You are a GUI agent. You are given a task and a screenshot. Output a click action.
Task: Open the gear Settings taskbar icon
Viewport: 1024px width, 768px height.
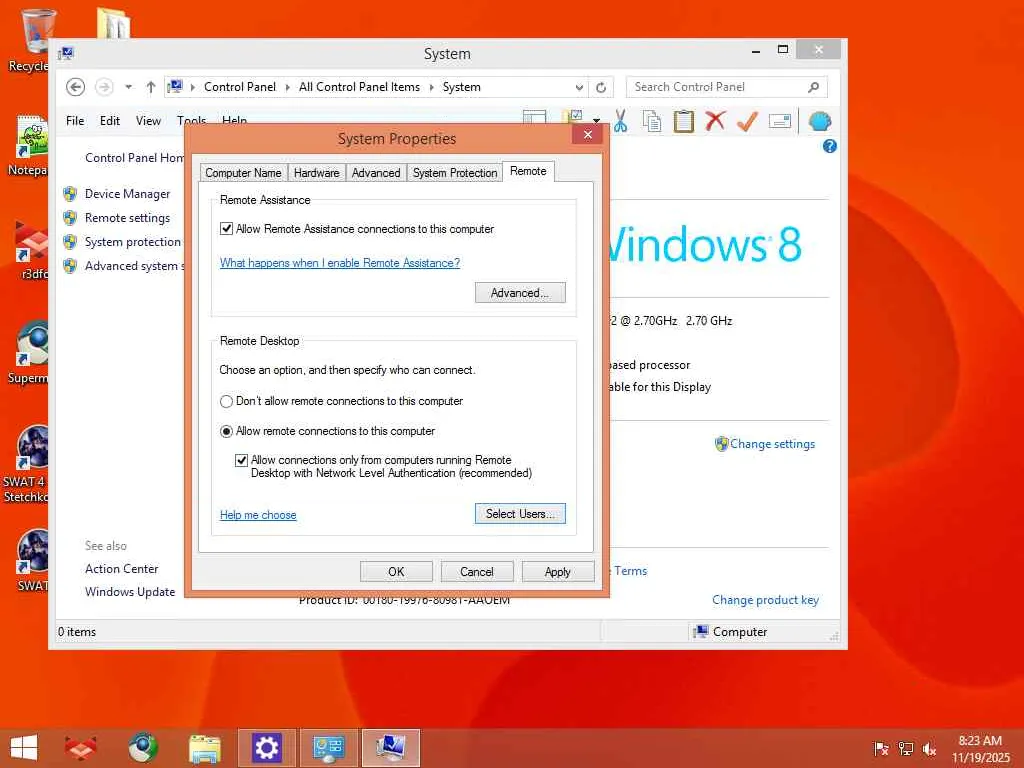tap(266, 748)
